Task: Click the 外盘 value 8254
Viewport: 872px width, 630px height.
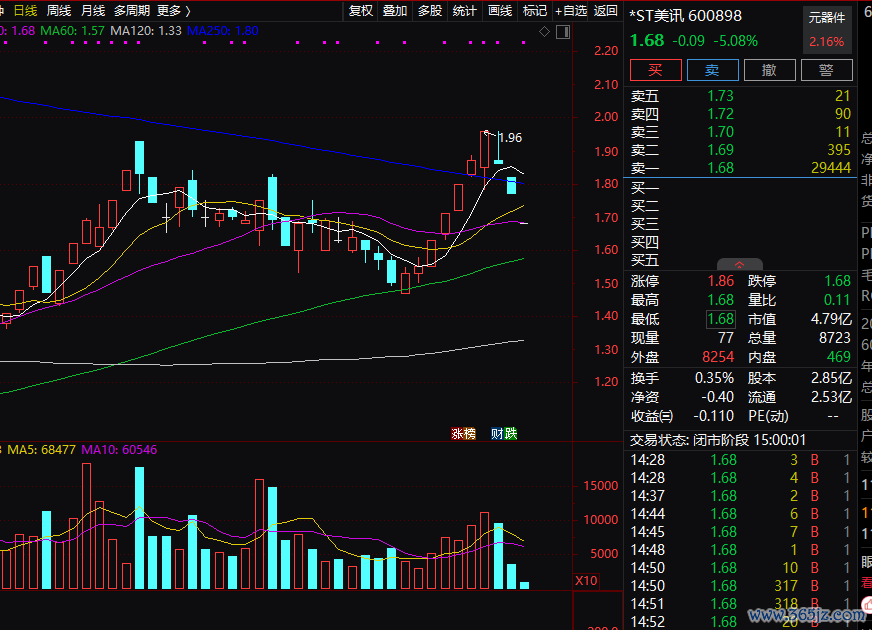Action: (x=718, y=357)
